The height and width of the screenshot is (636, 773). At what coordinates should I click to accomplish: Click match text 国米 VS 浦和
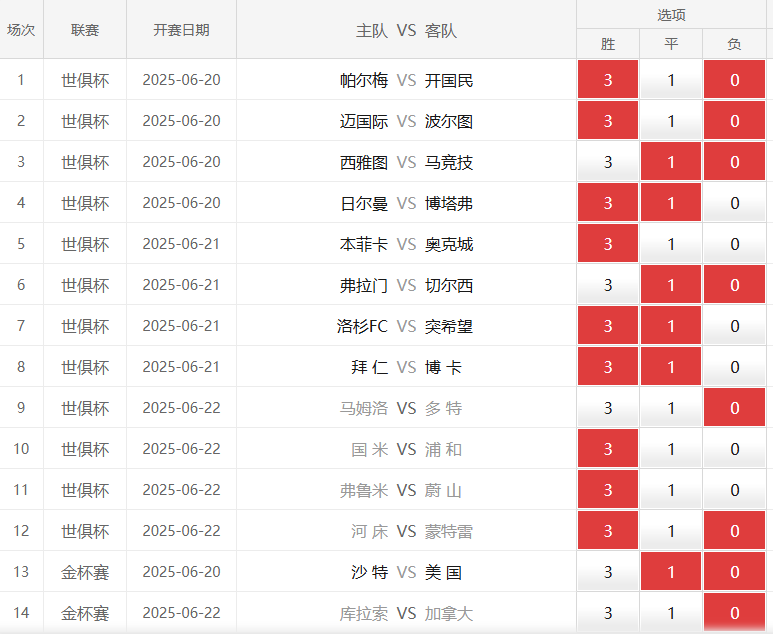406,449
